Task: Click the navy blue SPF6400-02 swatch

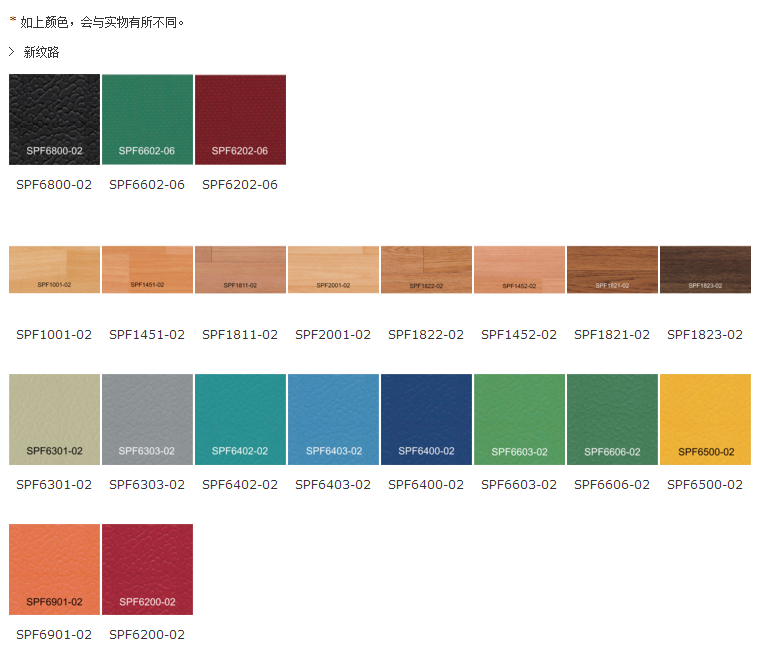Action: tap(426, 419)
